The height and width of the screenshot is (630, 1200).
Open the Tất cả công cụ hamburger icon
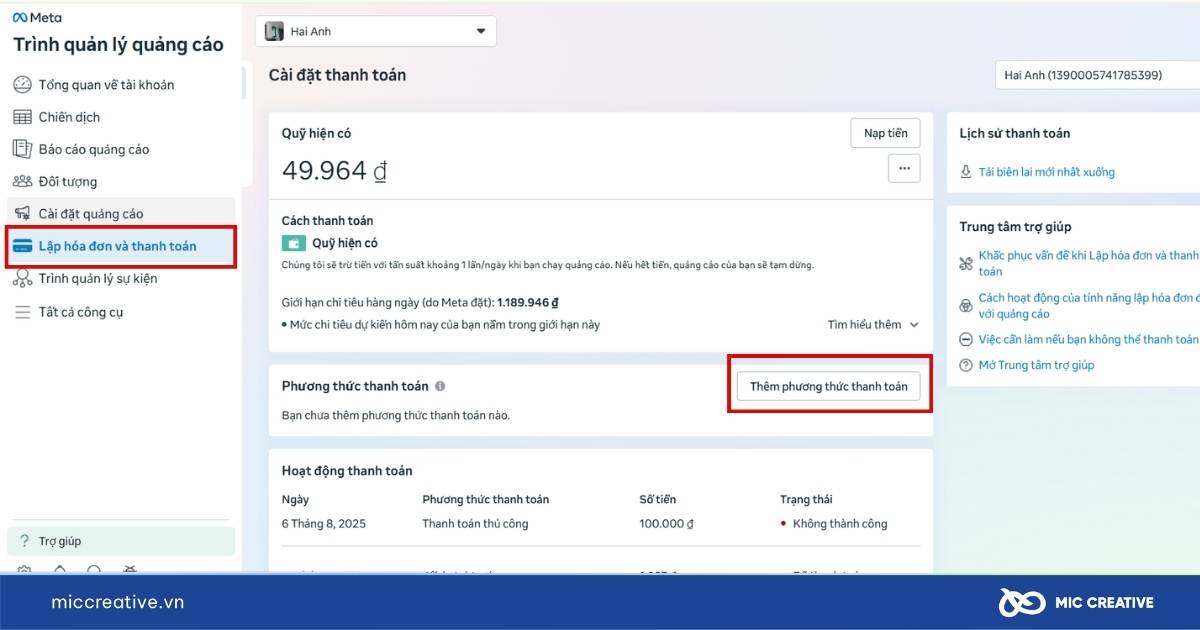click(22, 312)
